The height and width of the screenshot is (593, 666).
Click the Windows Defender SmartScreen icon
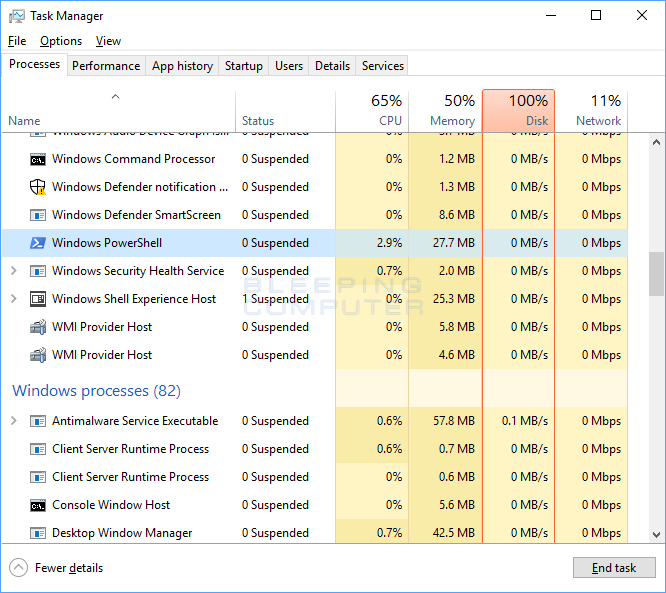tap(38, 215)
